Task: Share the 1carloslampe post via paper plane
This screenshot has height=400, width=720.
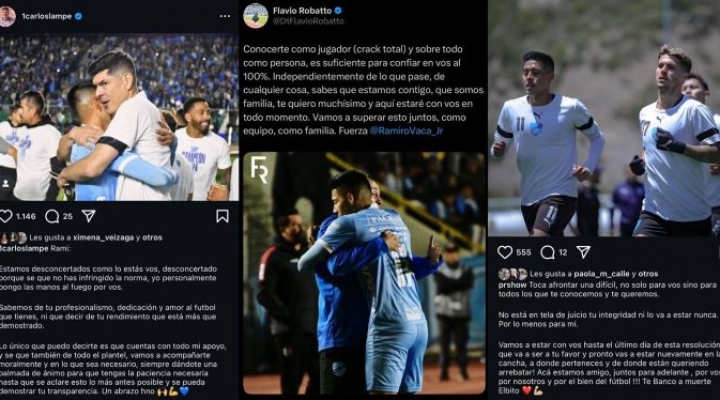Action: click(x=88, y=216)
